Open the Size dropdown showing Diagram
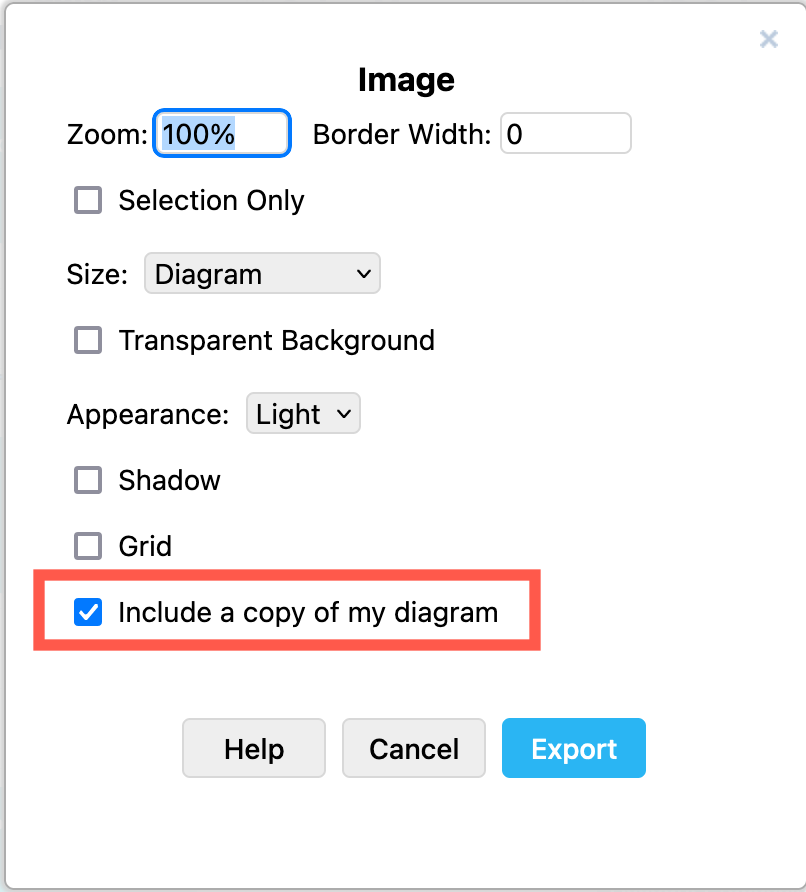 262,274
